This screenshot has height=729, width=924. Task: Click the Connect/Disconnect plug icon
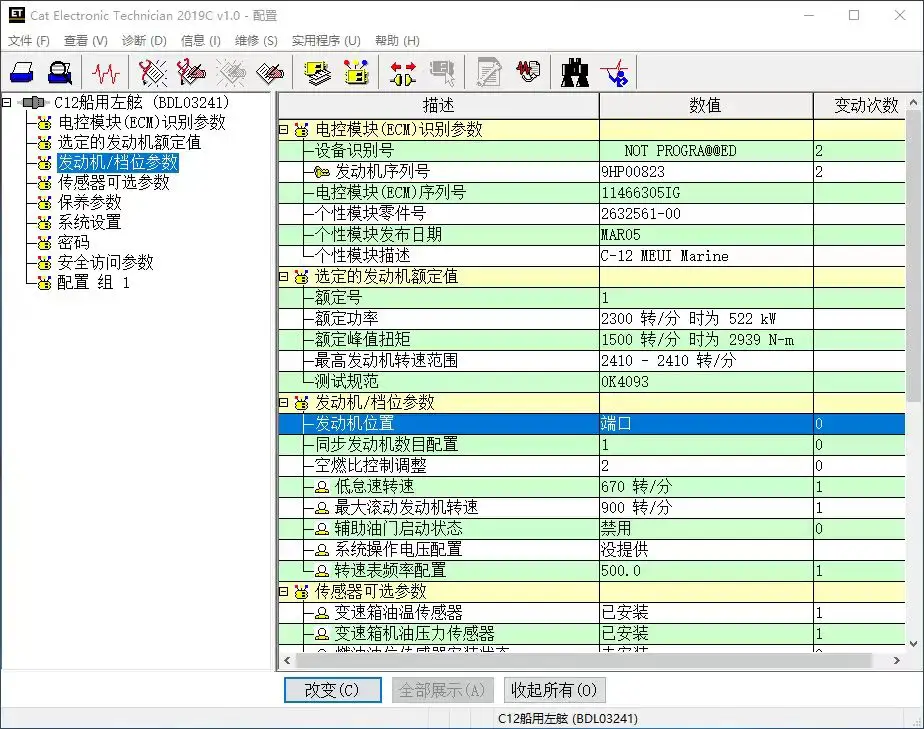tap(403, 73)
